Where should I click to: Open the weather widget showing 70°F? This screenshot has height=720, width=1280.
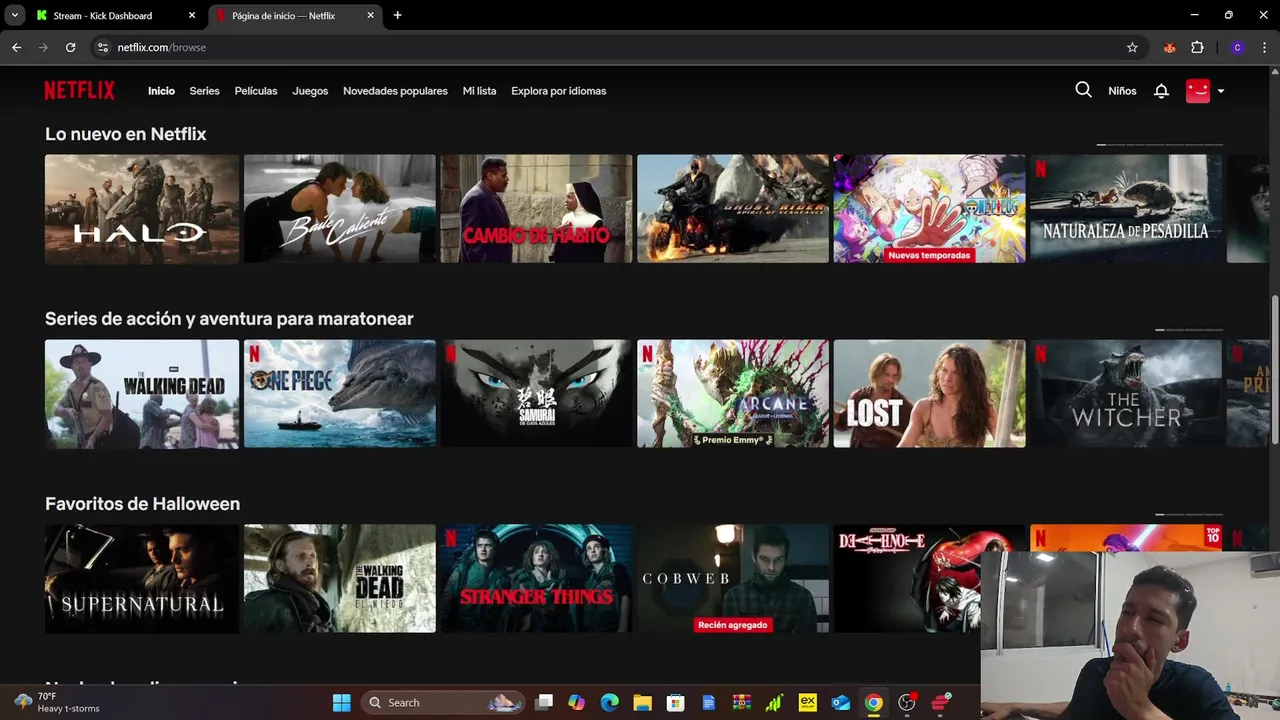pos(57,702)
